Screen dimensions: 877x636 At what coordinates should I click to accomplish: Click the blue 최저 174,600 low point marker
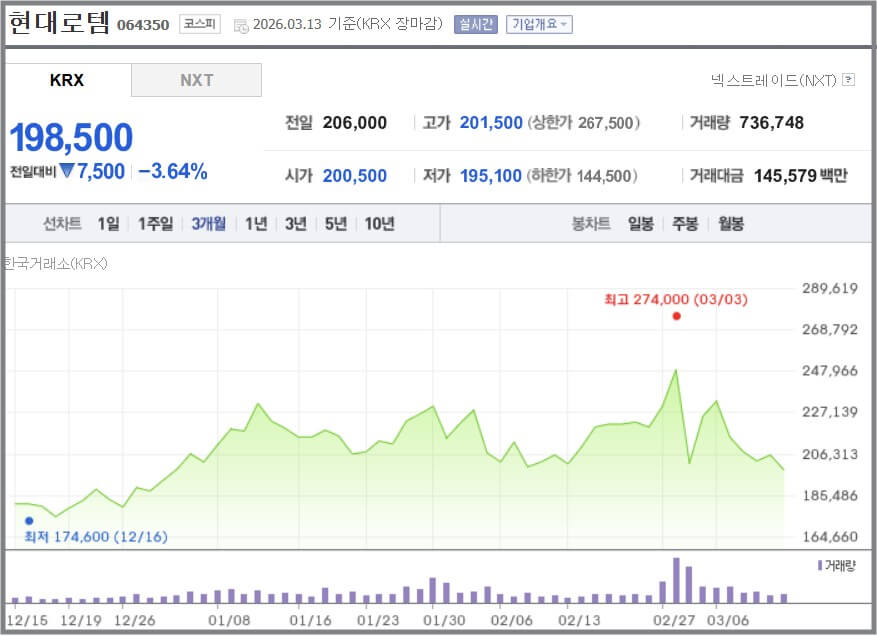[x=29, y=521]
